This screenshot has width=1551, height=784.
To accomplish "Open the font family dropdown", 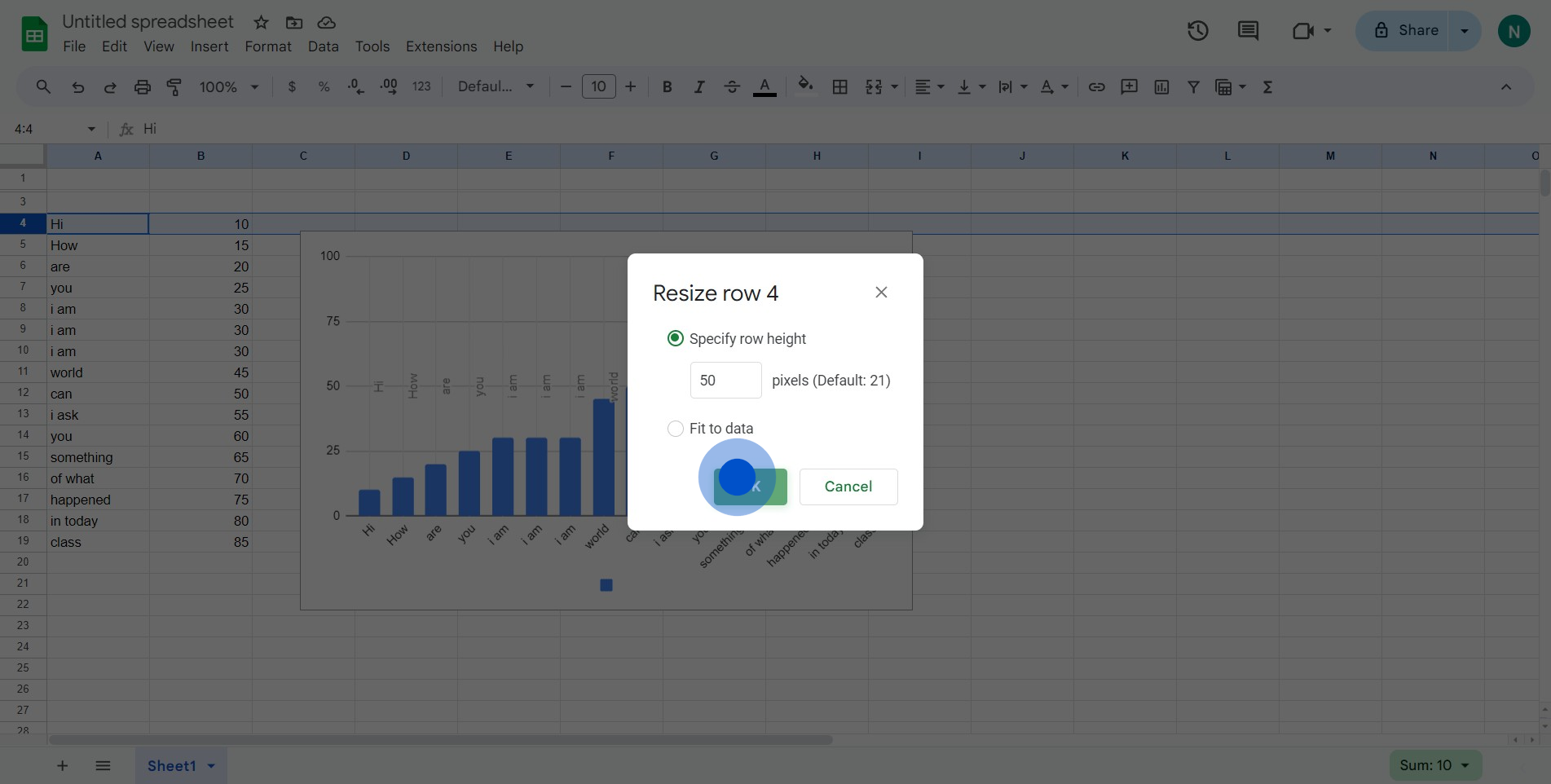I will tap(496, 87).
